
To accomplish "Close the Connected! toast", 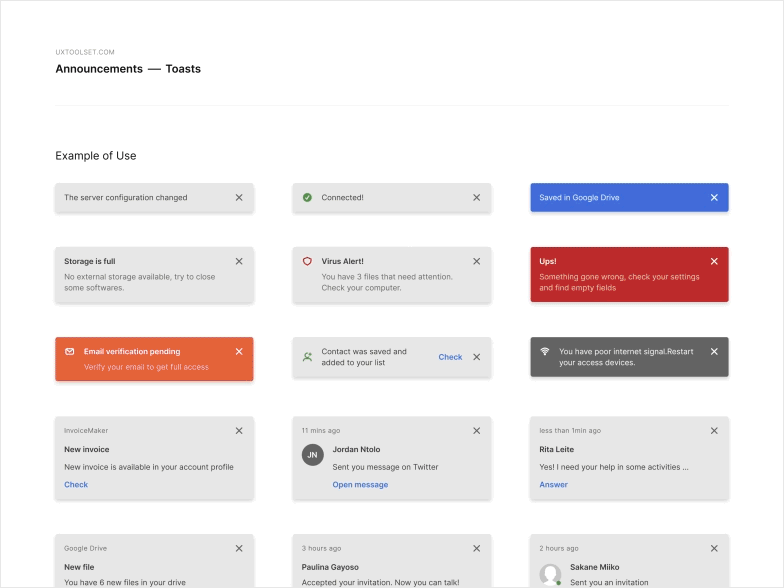I will [x=477, y=198].
